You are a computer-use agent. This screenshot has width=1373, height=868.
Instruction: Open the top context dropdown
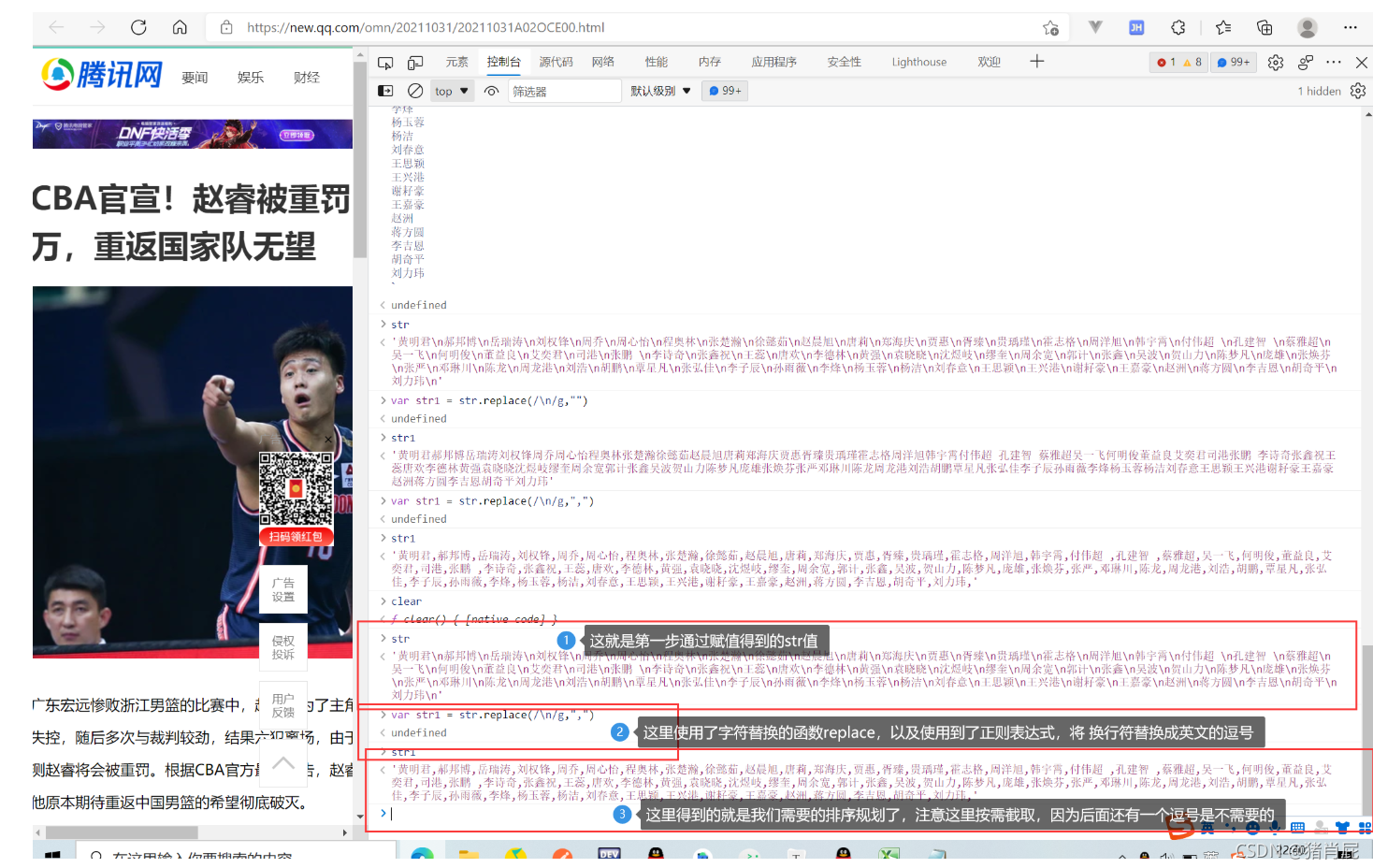452,91
